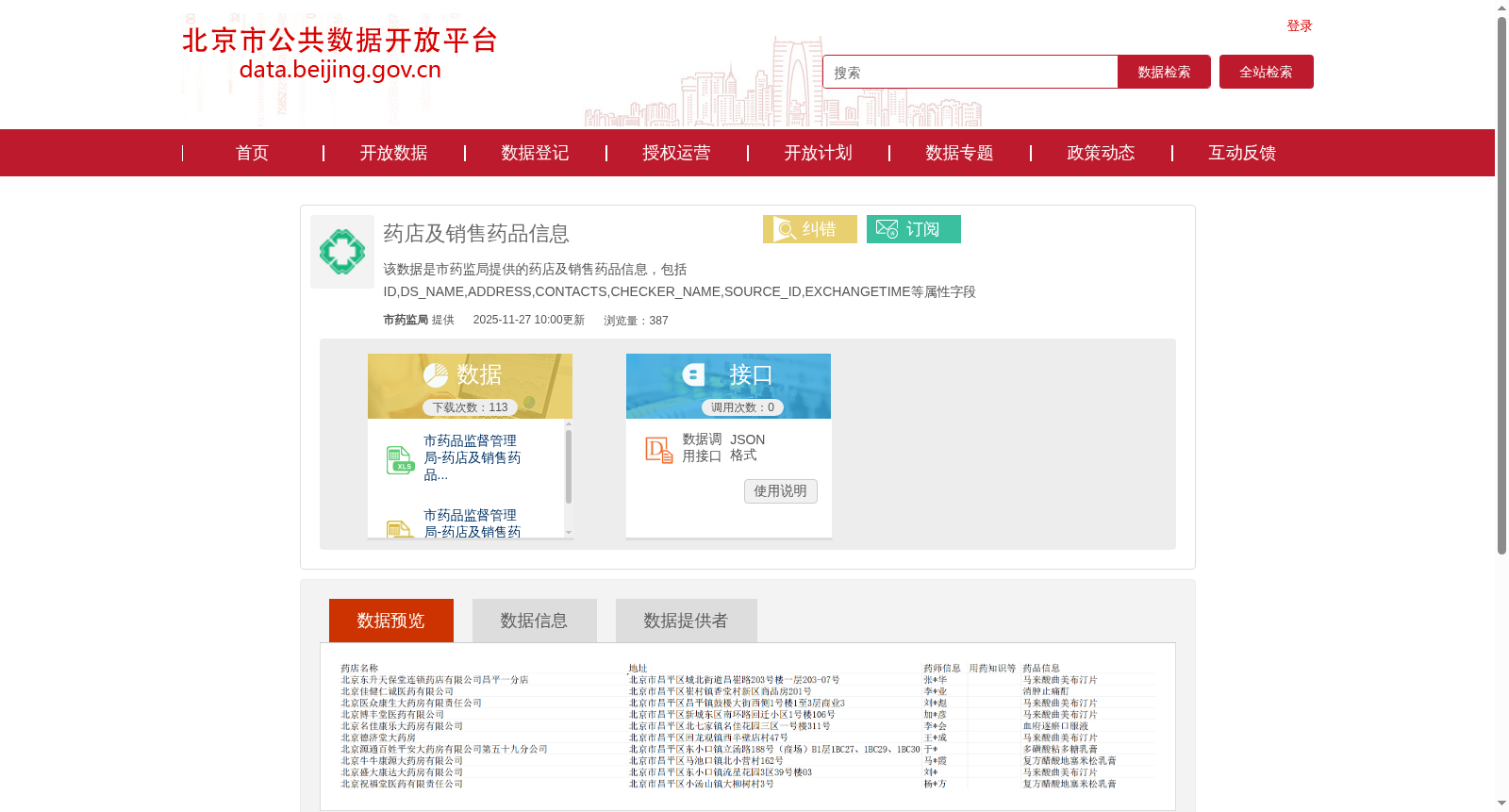Click the 调用次数：0 badge
1509x812 pixels.
click(742, 407)
